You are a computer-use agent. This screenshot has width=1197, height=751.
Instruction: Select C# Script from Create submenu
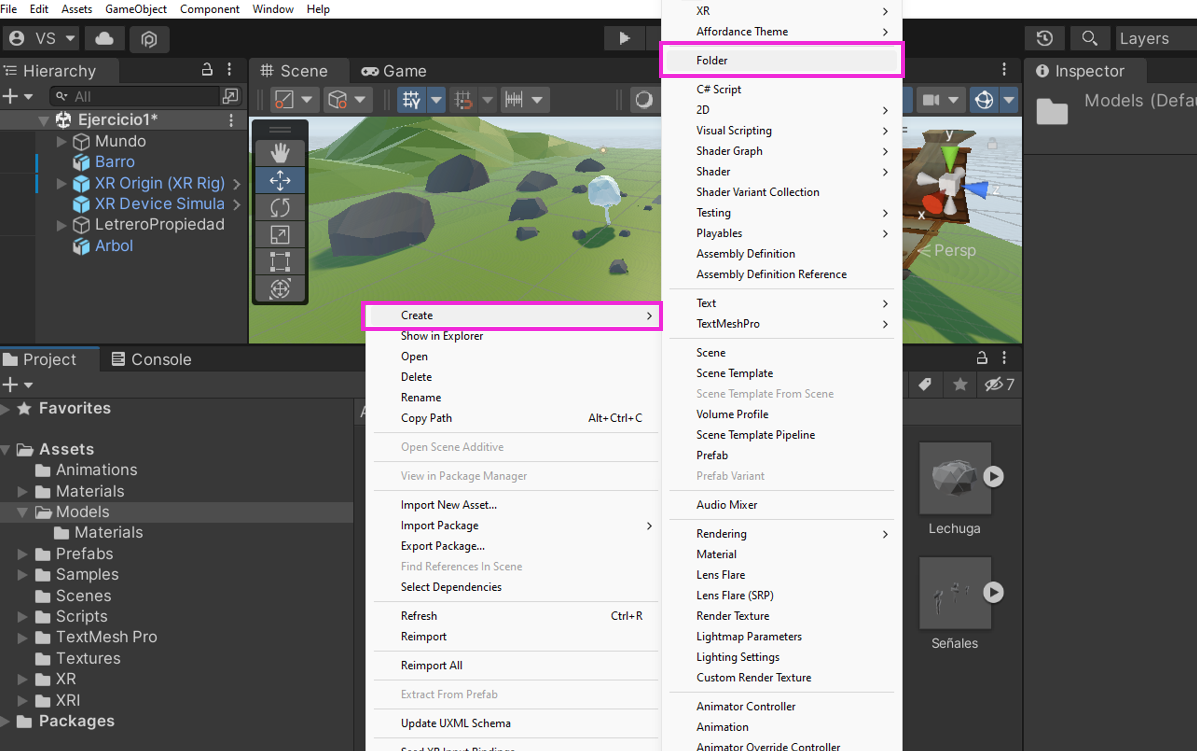pyautogui.click(x=718, y=89)
